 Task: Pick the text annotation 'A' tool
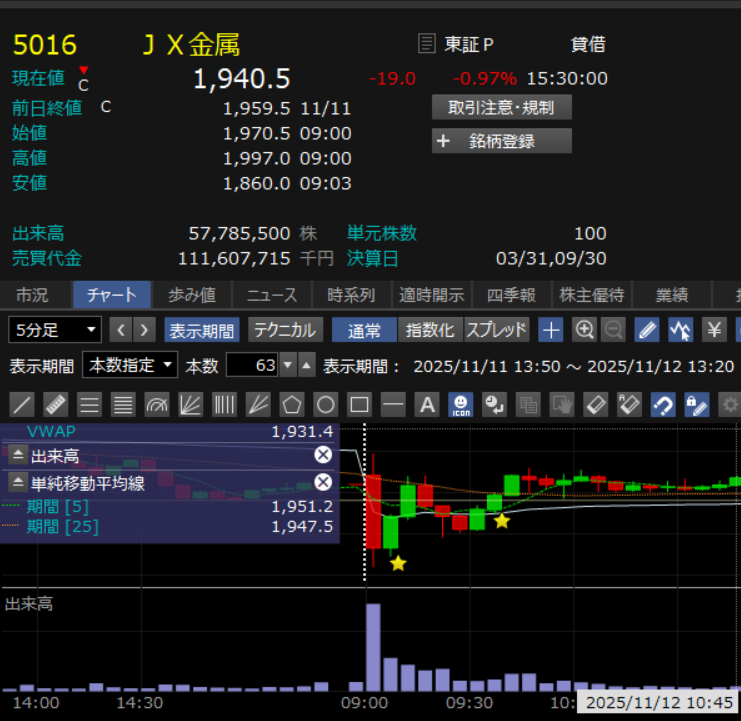click(x=427, y=405)
